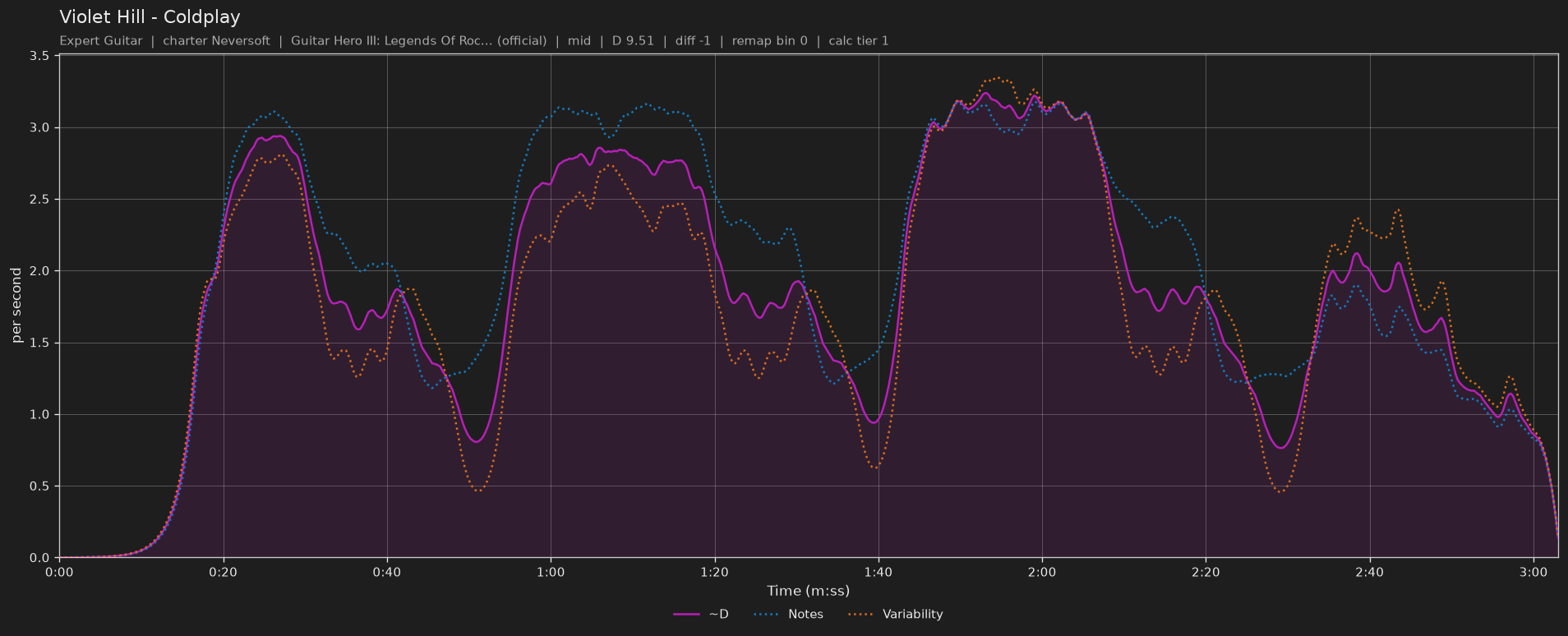Click the '0.5' y-axis tick label
Viewport: 1568px width, 636px height.
[39, 486]
